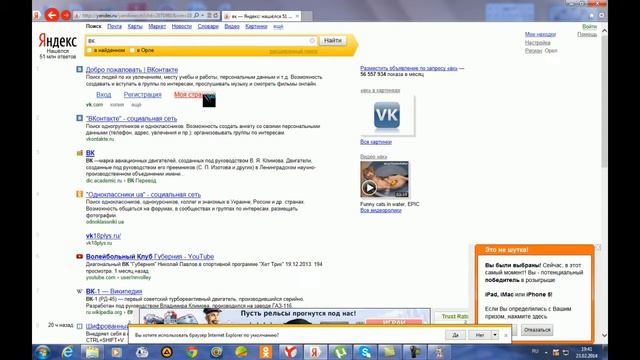
Task: Click the Яндекс logo
Action: [58, 41]
